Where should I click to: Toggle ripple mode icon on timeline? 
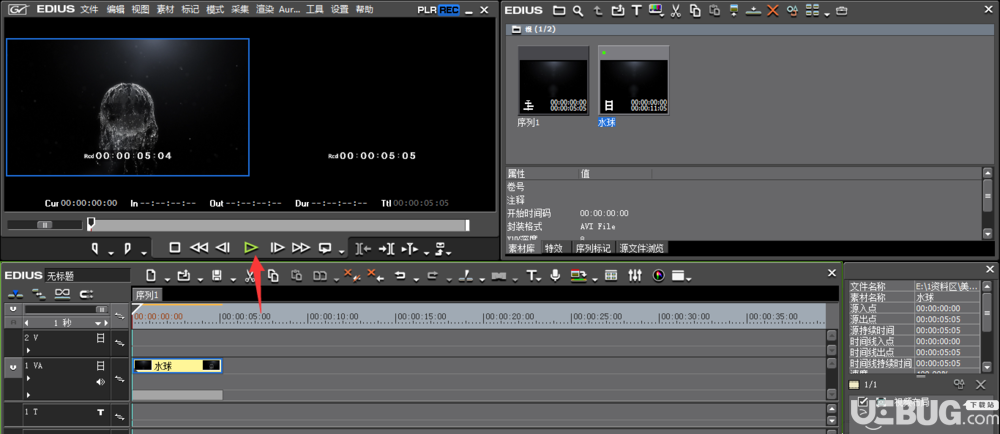click(x=40, y=294)
